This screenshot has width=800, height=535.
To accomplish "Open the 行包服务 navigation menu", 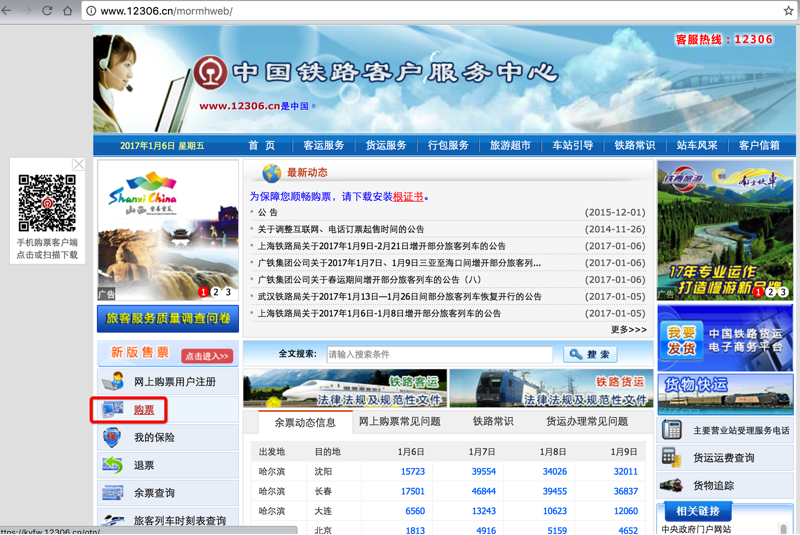I will pyautogui.click(x=448, y=145).
